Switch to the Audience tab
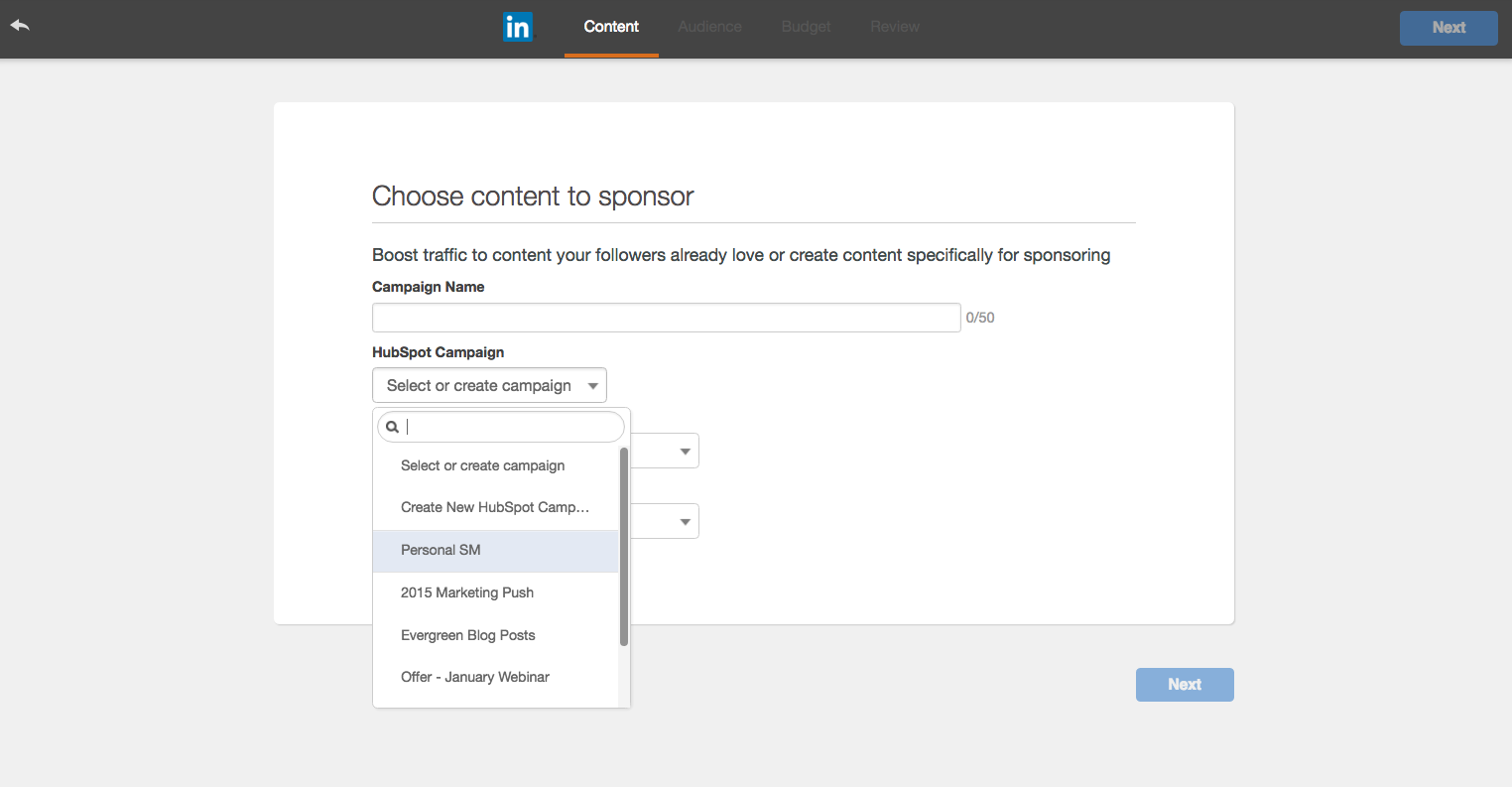Image resolution: width=1512 pixels, height=787 pixels. 710,27
